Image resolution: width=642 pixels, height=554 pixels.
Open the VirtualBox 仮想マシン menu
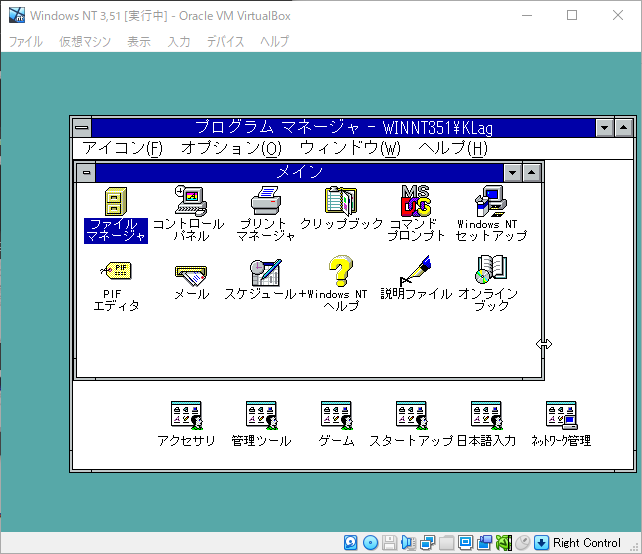[x=85, y=41]
